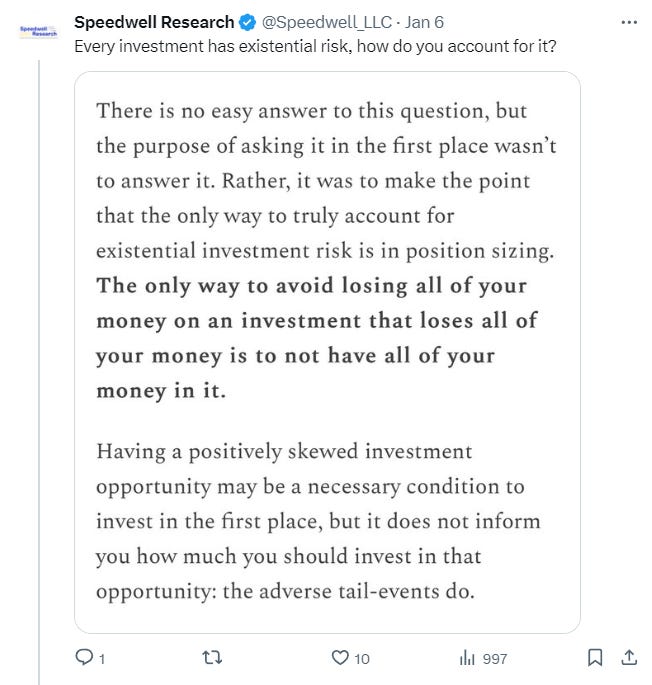
Task: Open the Speedwell Research profile avatar
Action: tap(38, 31)
